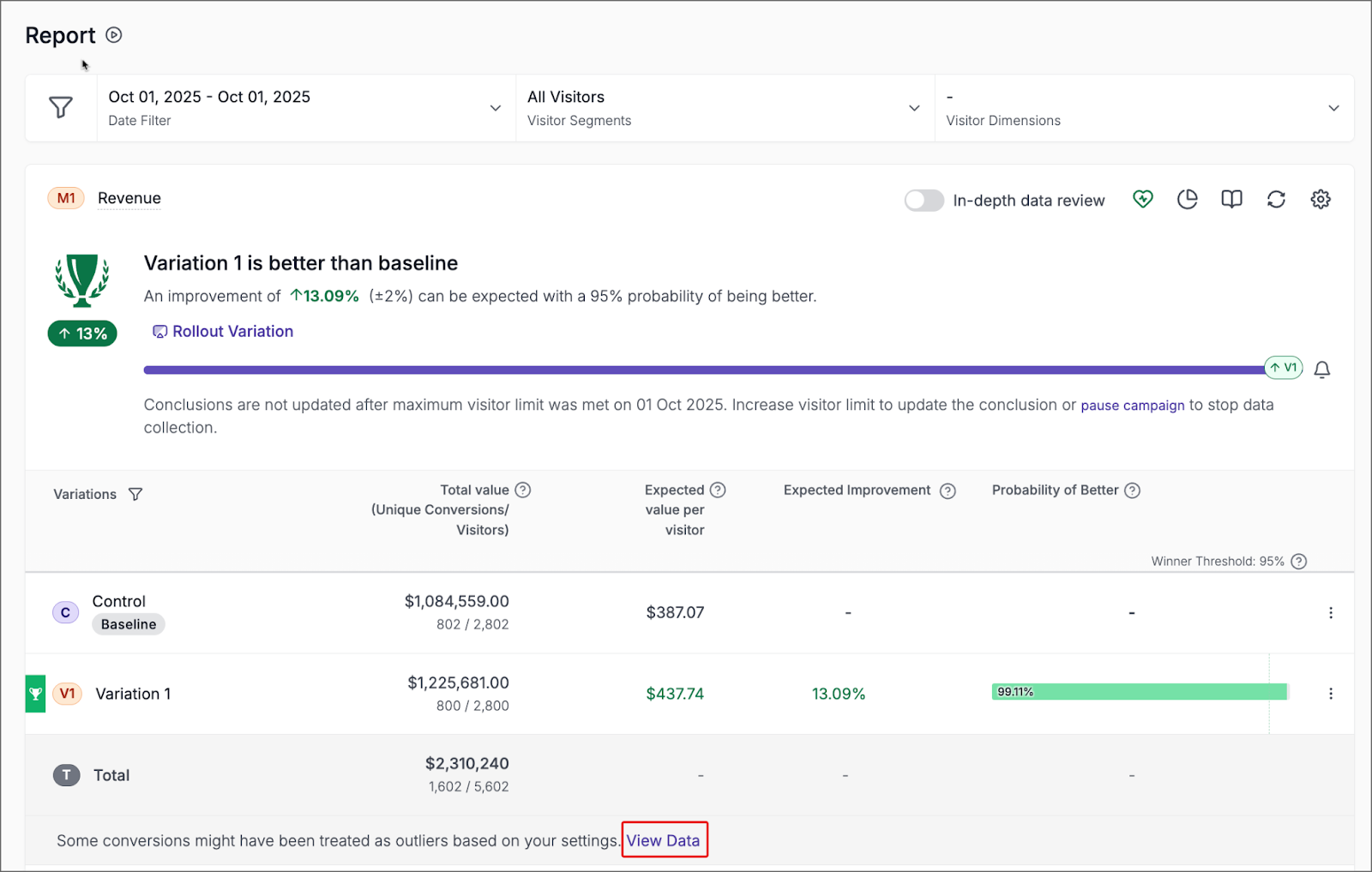Image resolution: width=1372 pixels, height=872 pixels.
Task: Click the 99.11% probability bar
Action: [x=1139, y=692]
